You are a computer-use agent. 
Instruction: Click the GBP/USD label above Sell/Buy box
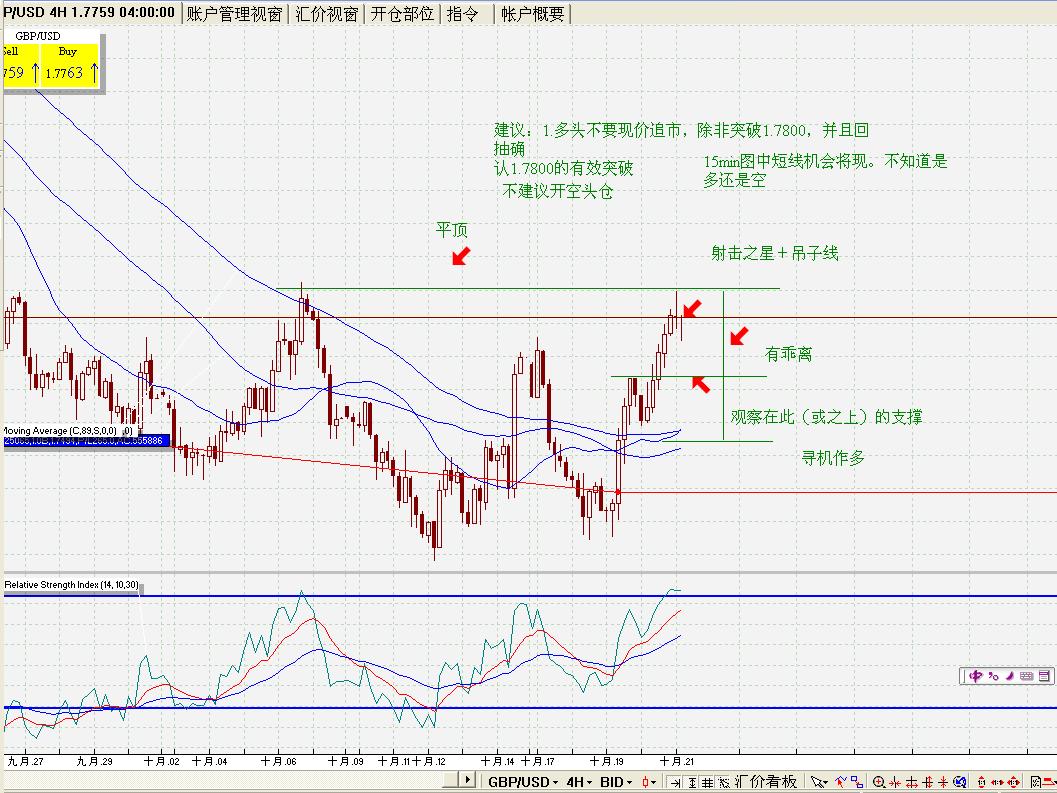click(38, 36)
